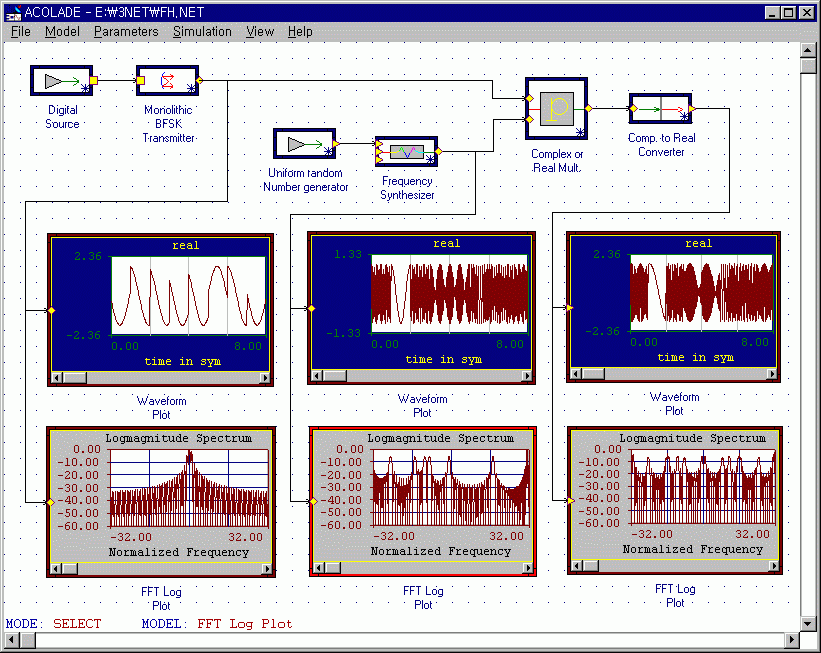Click the 'MODEL: FFT Log Plot' status text
The height and width of the screenshot is (653, 821).
coord(217,624)
